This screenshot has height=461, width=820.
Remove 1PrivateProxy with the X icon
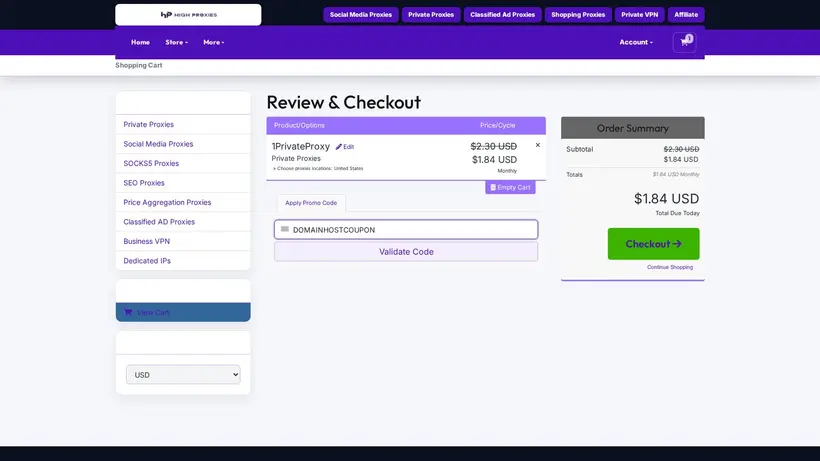[538, 145]
